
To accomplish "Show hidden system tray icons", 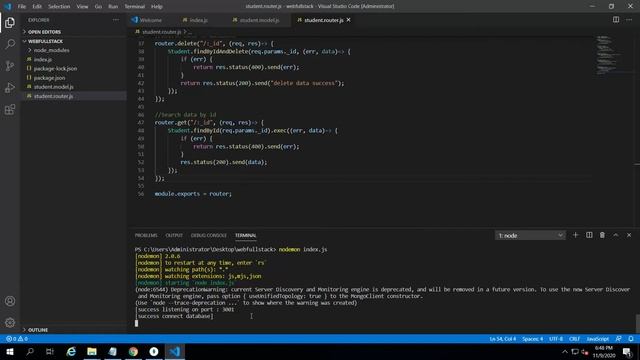I will pos(564,351).
